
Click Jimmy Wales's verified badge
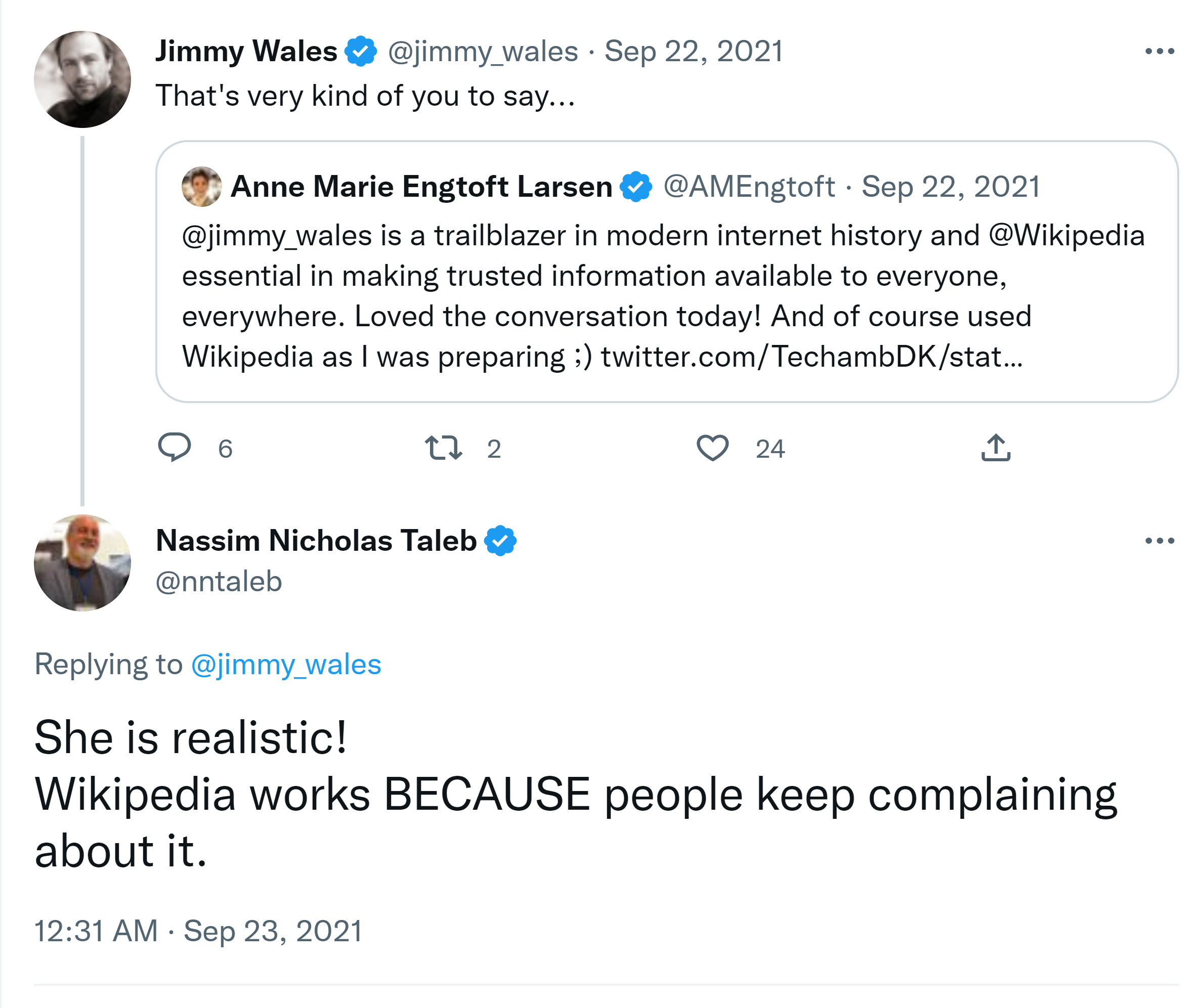point(361,51)
